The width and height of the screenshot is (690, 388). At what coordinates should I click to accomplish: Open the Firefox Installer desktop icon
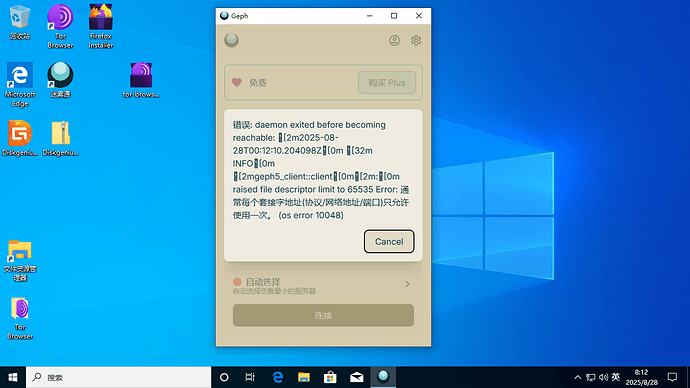(101, 26)
